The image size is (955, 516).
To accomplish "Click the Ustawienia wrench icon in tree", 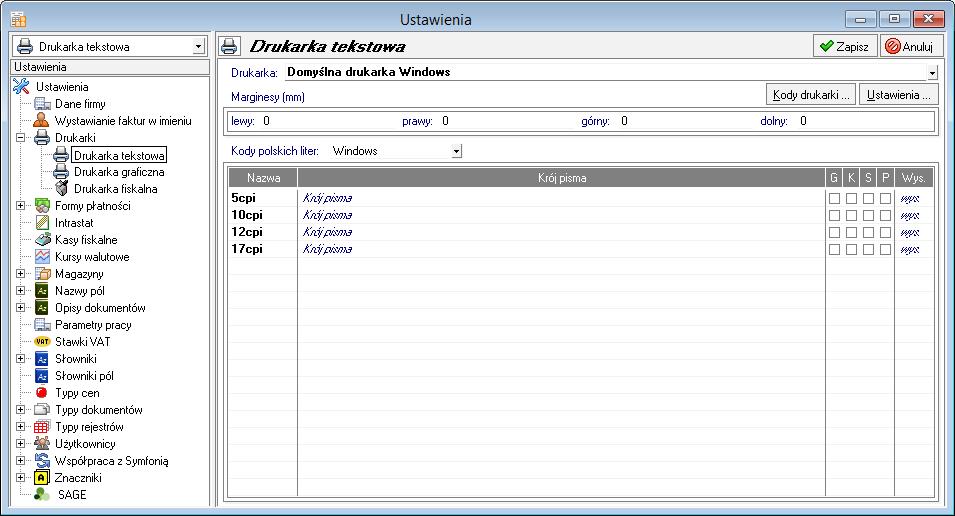I will 21,87.
